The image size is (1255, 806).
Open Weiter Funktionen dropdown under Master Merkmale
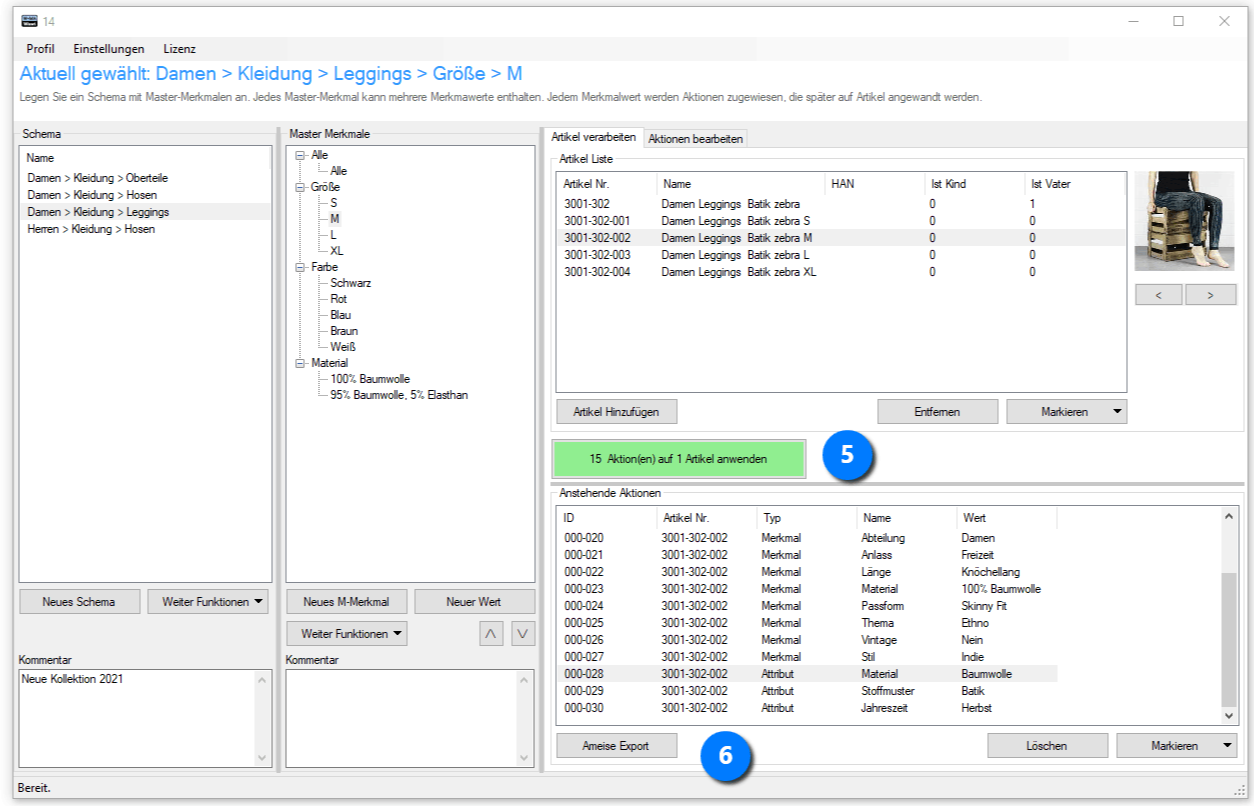click(347, 634)
